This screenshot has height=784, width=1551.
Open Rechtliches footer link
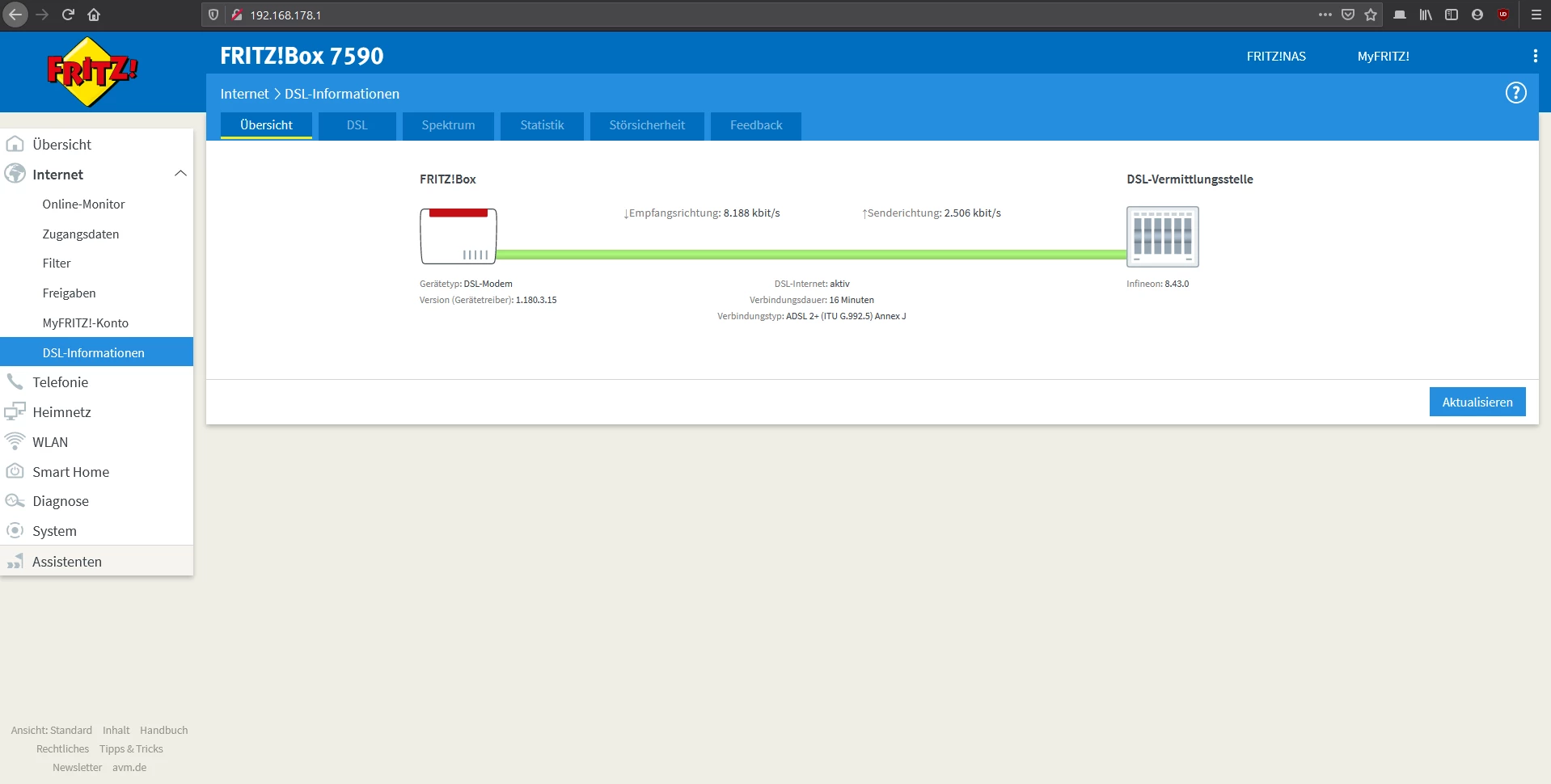click(x=62, y=749)
